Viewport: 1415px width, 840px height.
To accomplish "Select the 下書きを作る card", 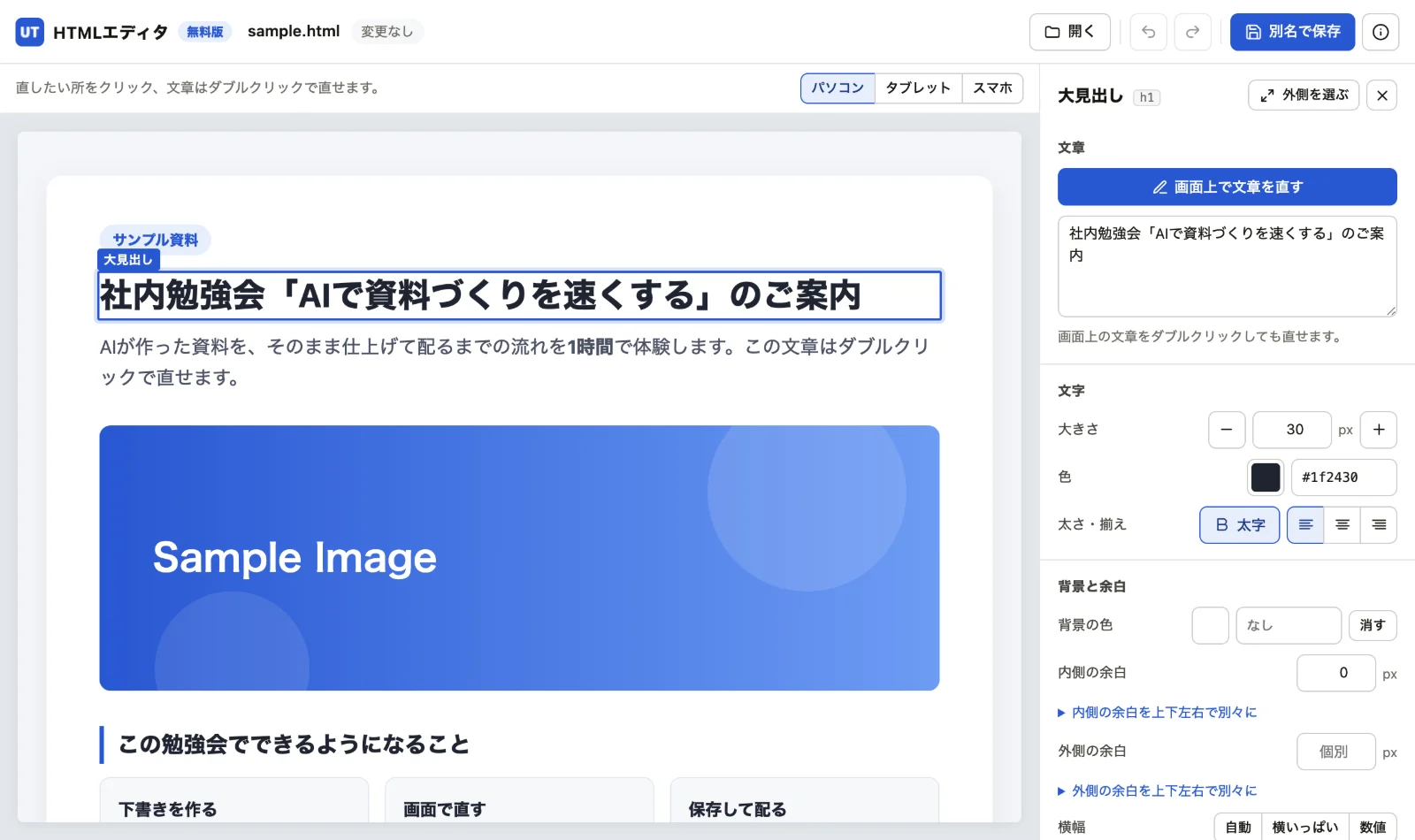I will [234, 800].
